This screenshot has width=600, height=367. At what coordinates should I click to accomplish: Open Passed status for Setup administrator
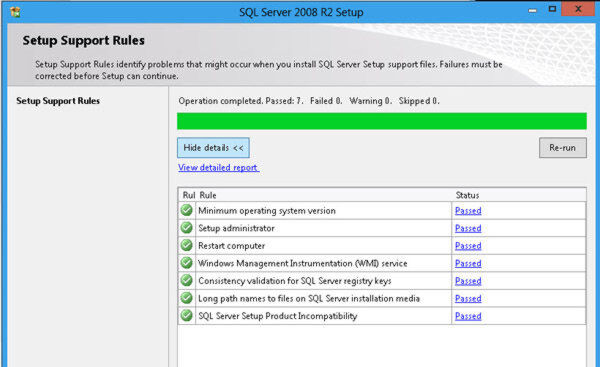click(468, 228)
